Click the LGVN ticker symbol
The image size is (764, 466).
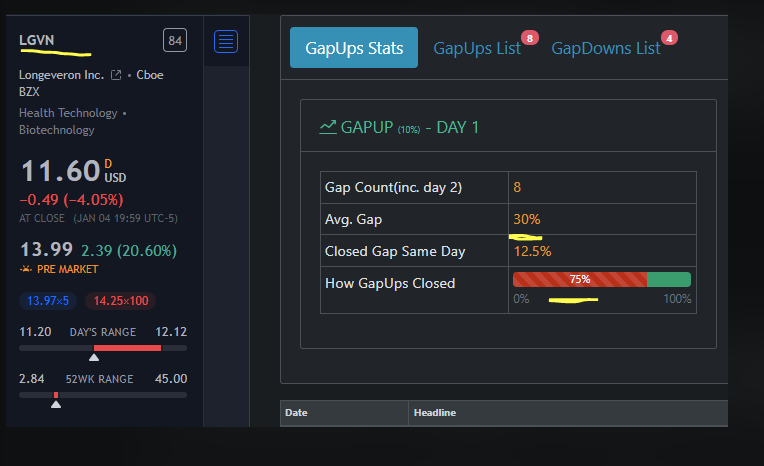point(37,40)
